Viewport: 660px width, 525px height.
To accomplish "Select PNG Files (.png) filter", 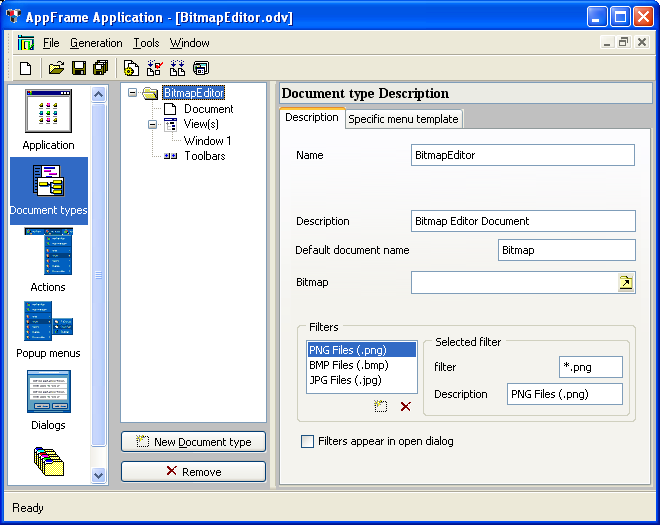I will [362, 350].
